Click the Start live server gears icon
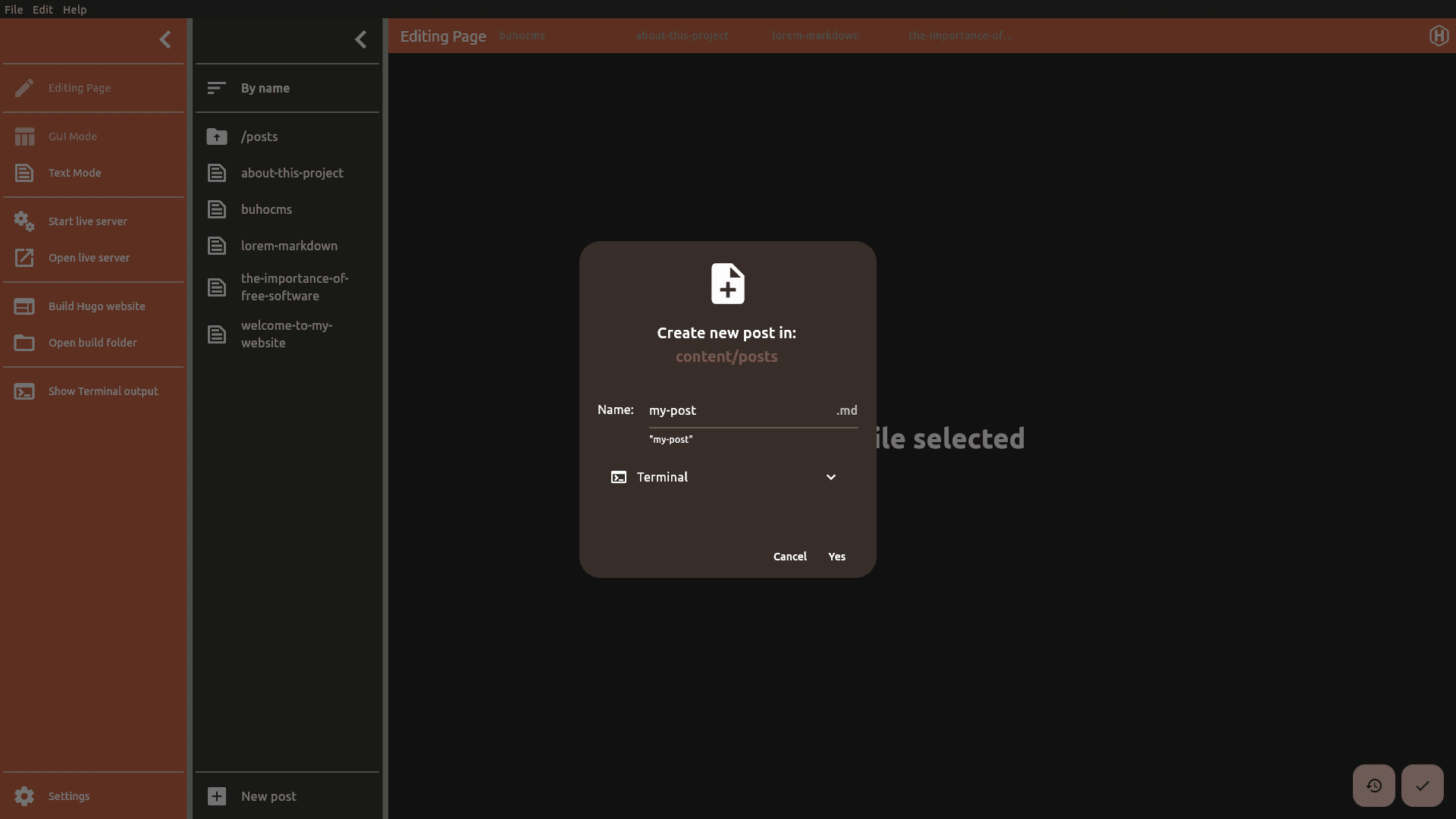Screen dimensions: 1456x819 pos(24,221)
